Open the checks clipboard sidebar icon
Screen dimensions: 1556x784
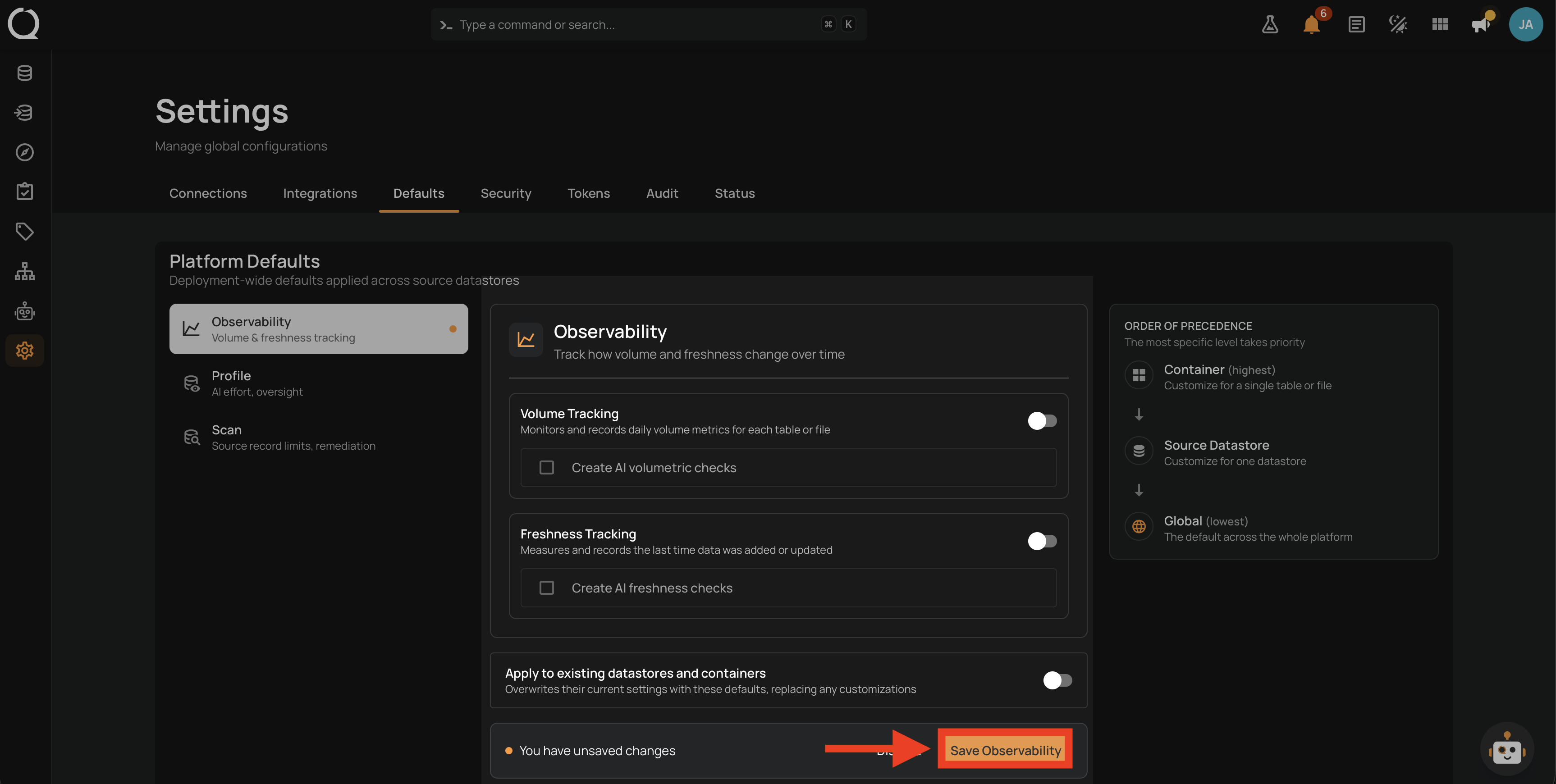click(25, 191)
